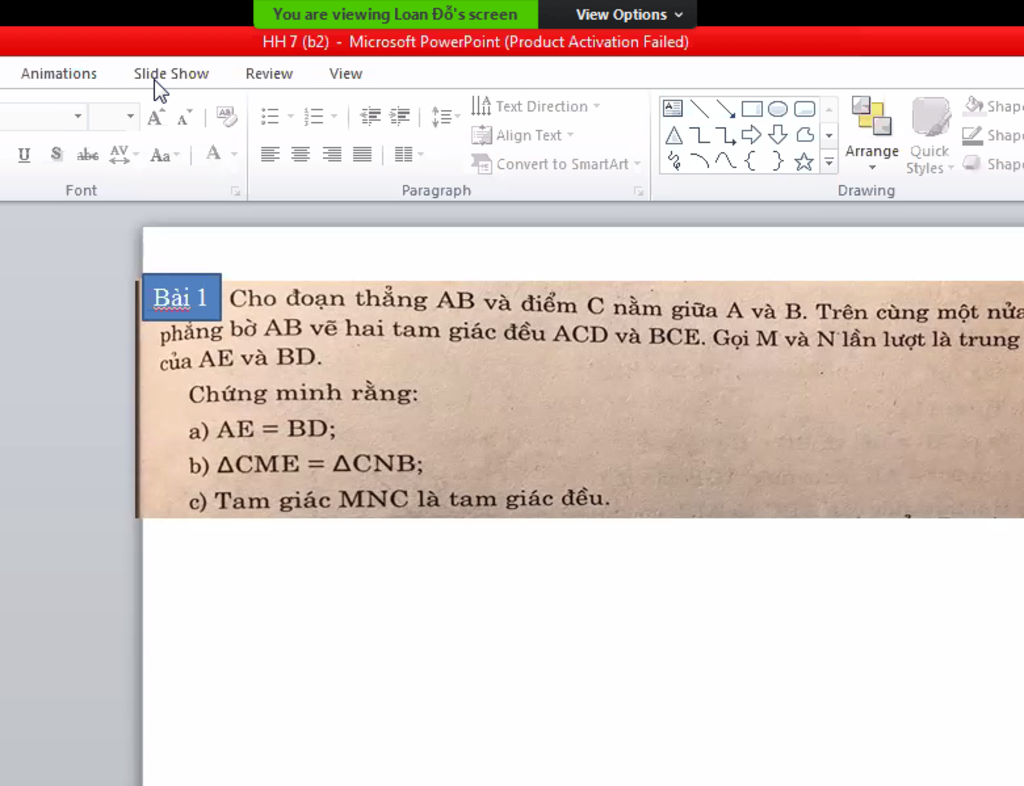Select the Freeform shape
The height and width of the screenshot is (786, 1024).
click(x=805, y=135)
